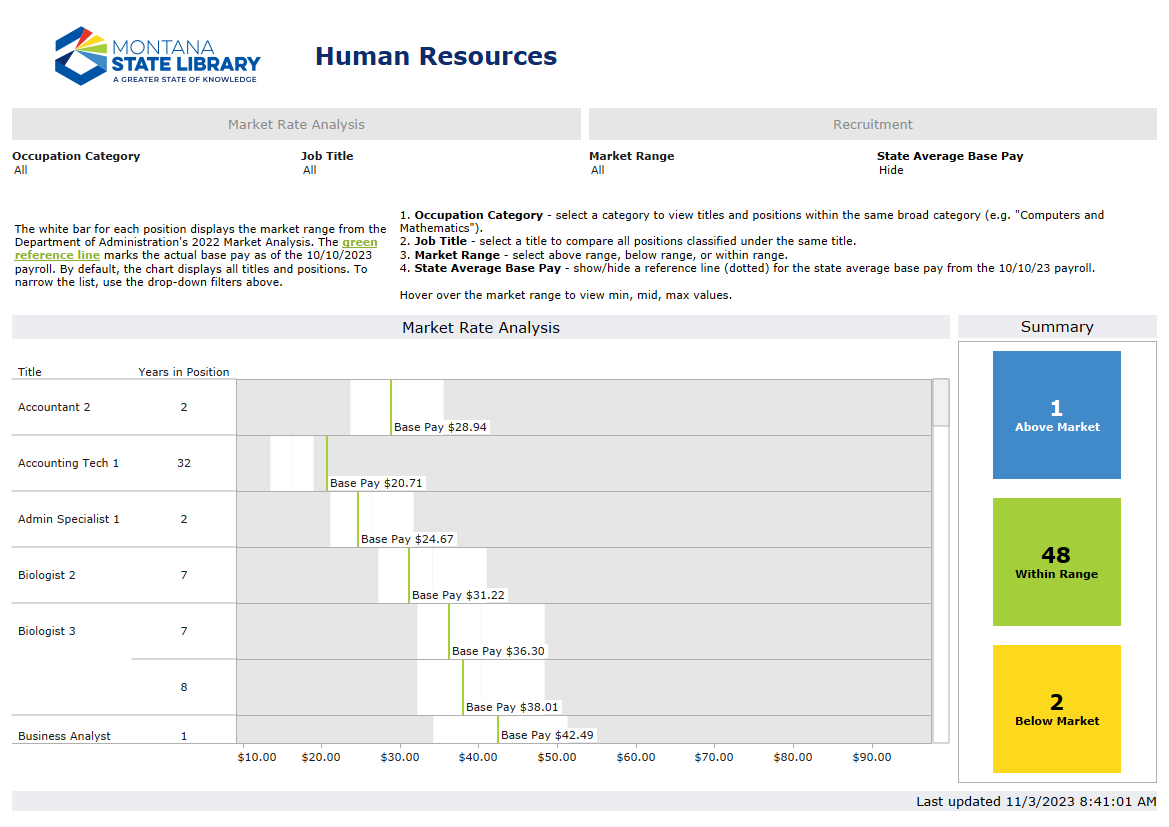Select the Below Market summary card
The height and width of the screenshot is (827, 1169).
(x=1056, y=708)
